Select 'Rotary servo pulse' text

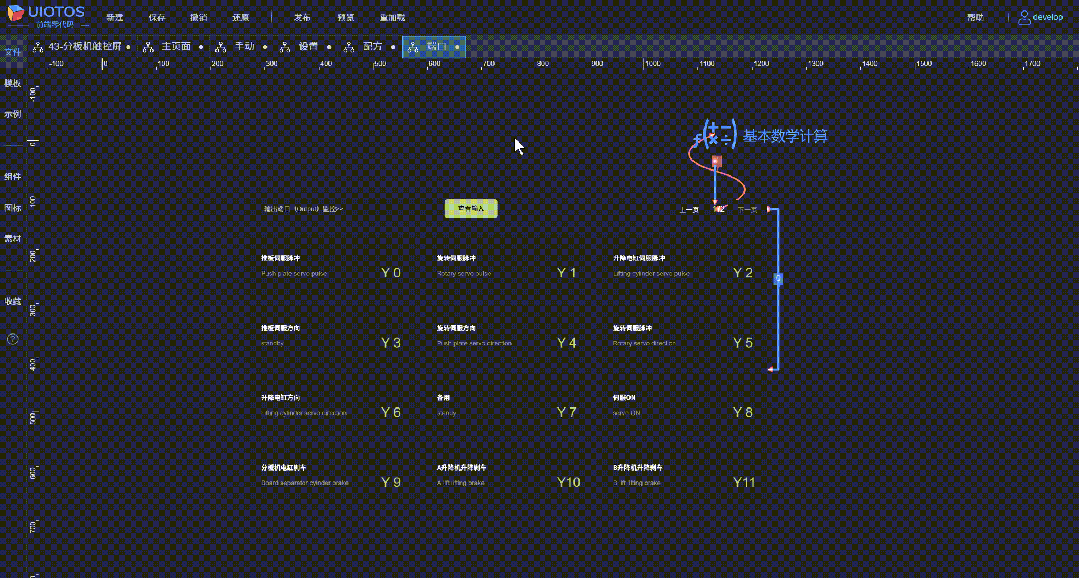[x=464, y=274]
